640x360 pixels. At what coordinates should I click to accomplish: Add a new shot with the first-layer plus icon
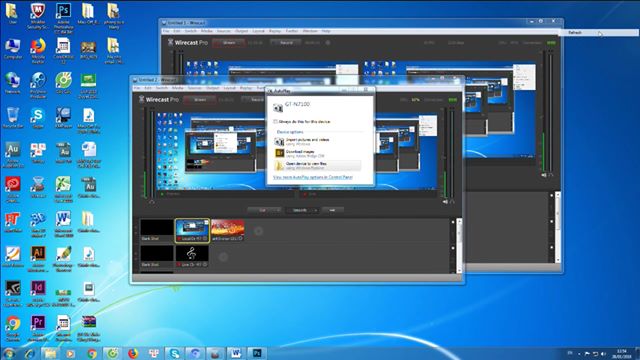pos(258,231)
